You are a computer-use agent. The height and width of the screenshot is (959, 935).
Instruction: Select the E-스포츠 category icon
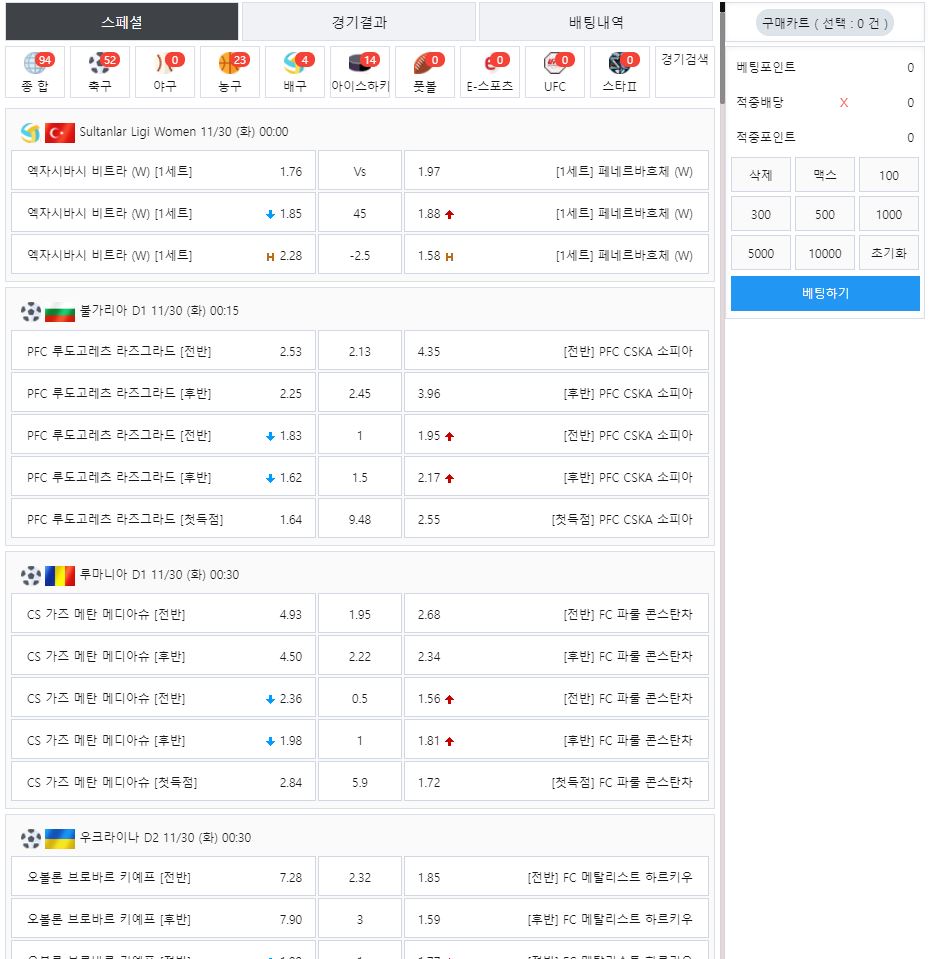(490, 72)
